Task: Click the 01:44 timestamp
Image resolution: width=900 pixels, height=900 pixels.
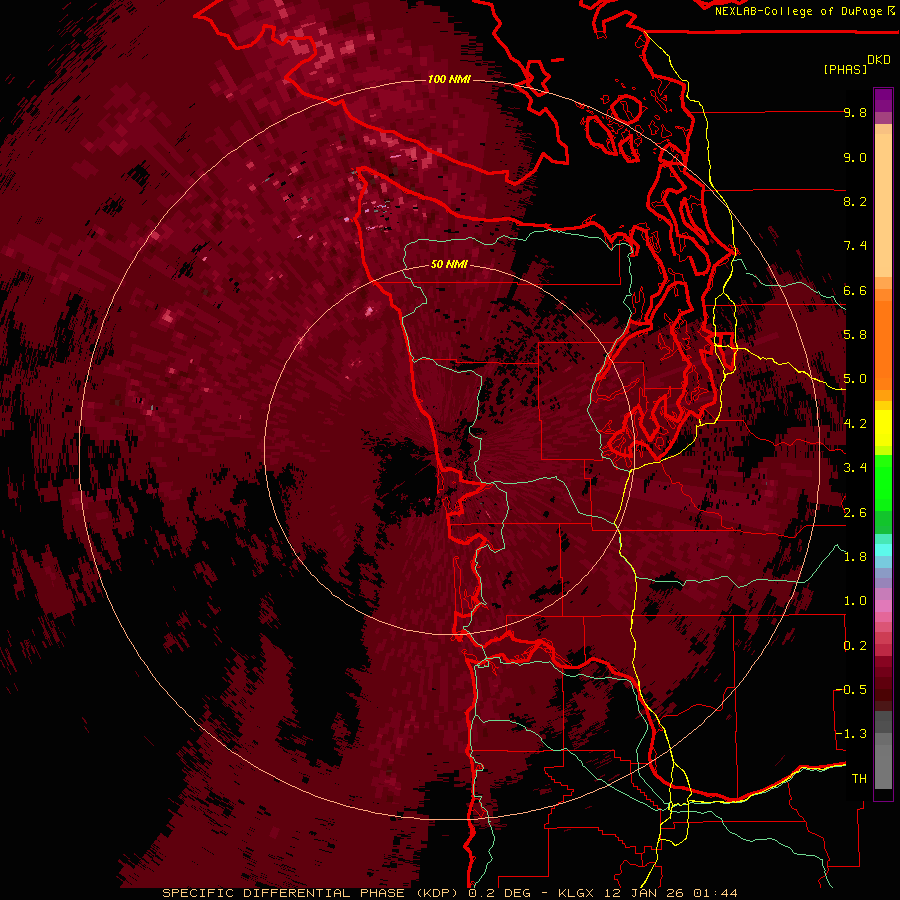Action: click(715, 893)
